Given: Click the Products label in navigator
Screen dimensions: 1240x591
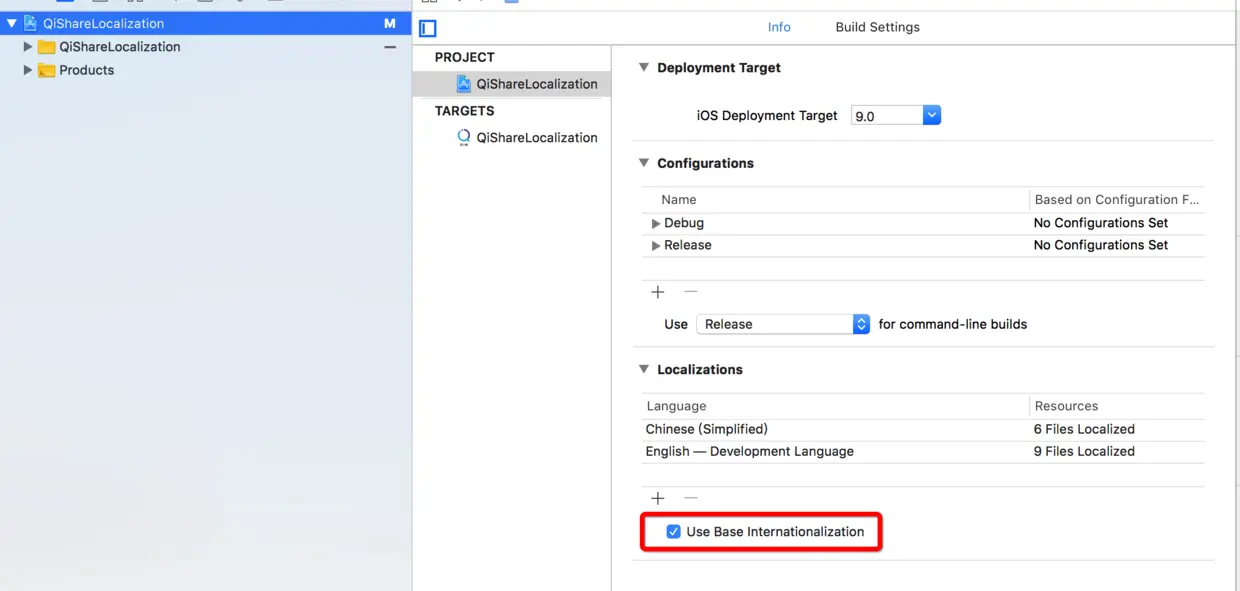Looking at the screenshot, I should tap(87, 70).
